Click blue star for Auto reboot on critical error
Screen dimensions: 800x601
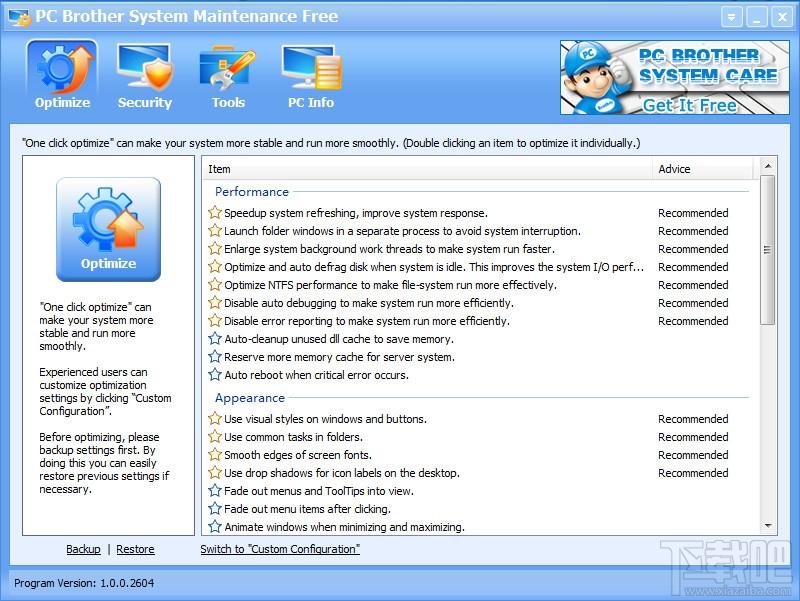215,374
